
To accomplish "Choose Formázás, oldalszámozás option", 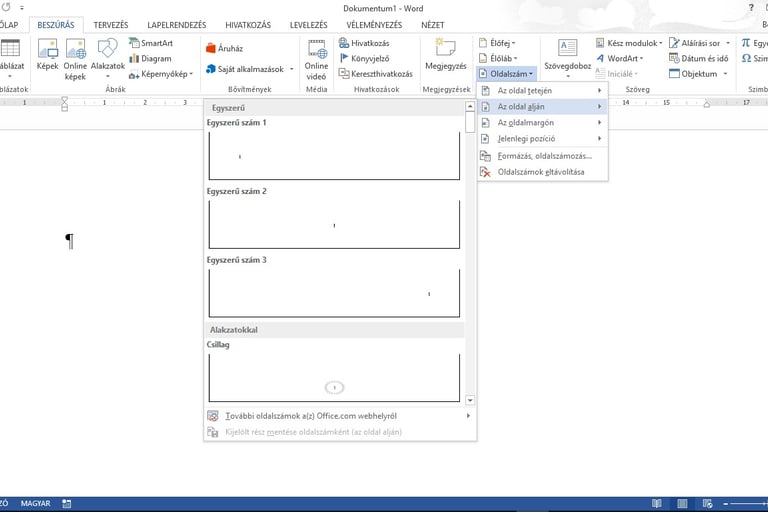I will pyautogui.click(x=542, y=156).
